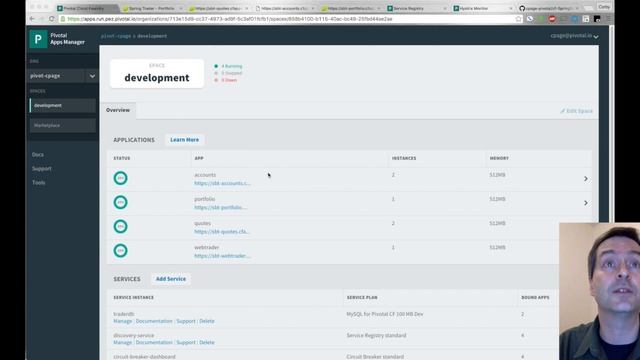Click the circuit-breaker-dashboard service name
Viewport: 640px width, 360px height.
click(x=144, y=357)
